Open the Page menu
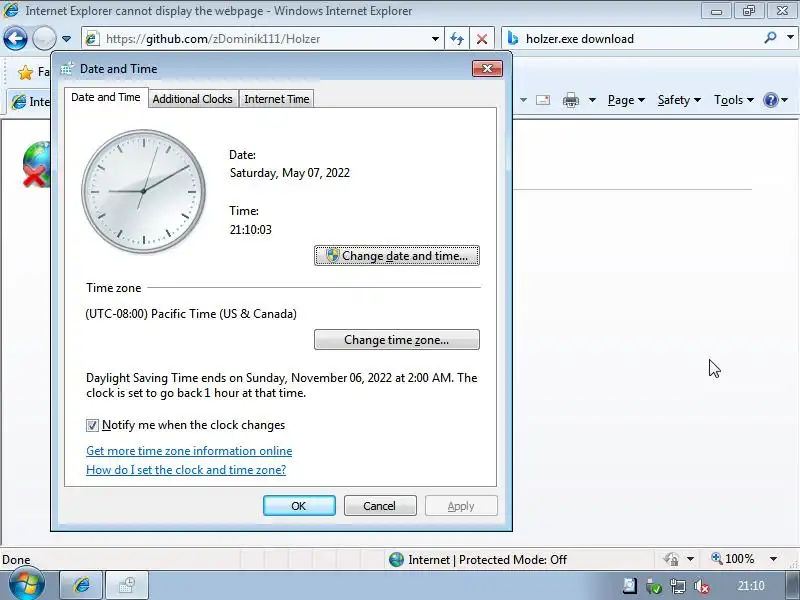This screenshot has height=600, width=800. click(626, 100)
